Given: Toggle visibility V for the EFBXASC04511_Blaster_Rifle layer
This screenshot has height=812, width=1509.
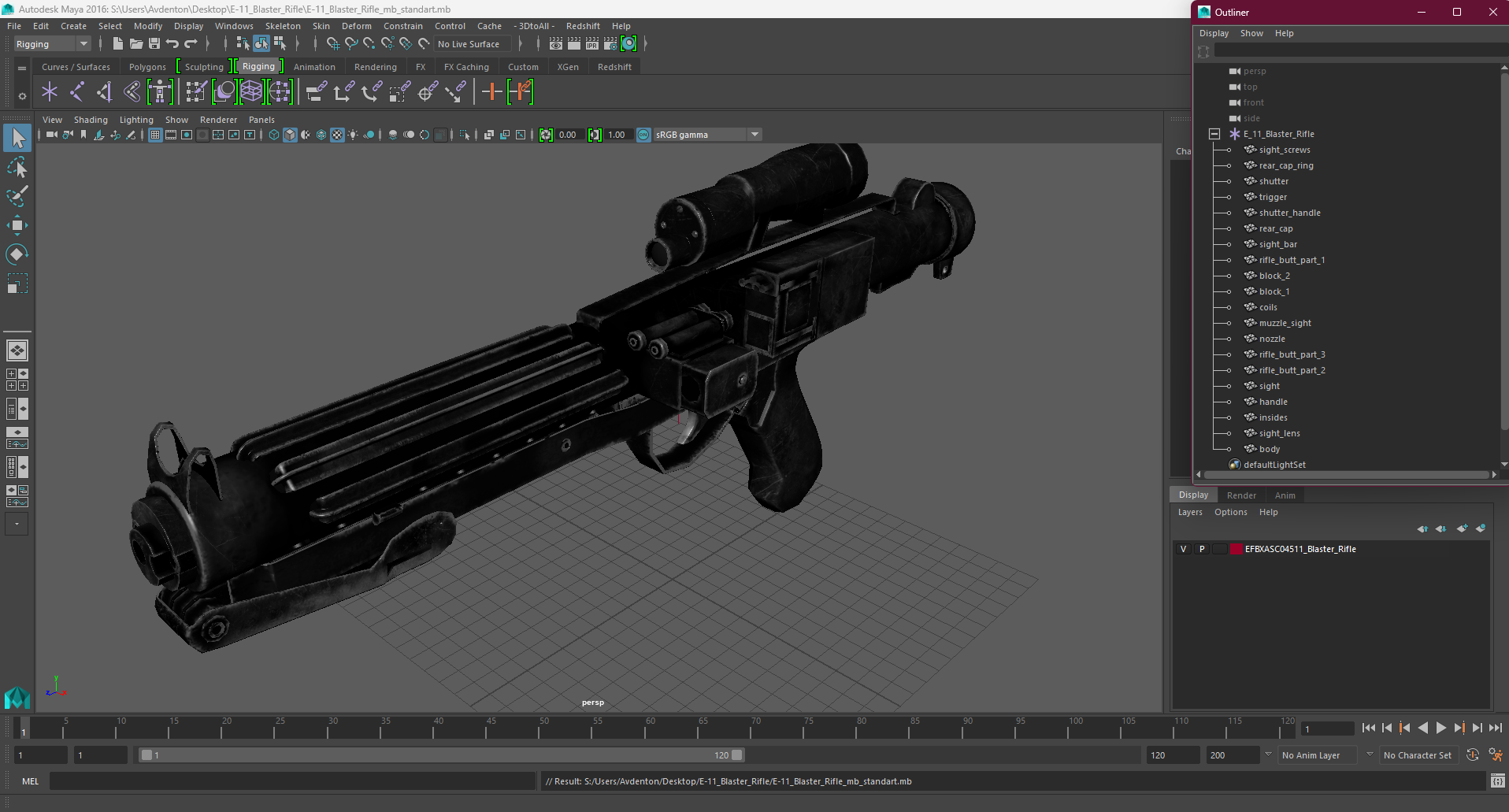Looking at the screenshot, I should pyautogui.click(x=1183, y=549).
